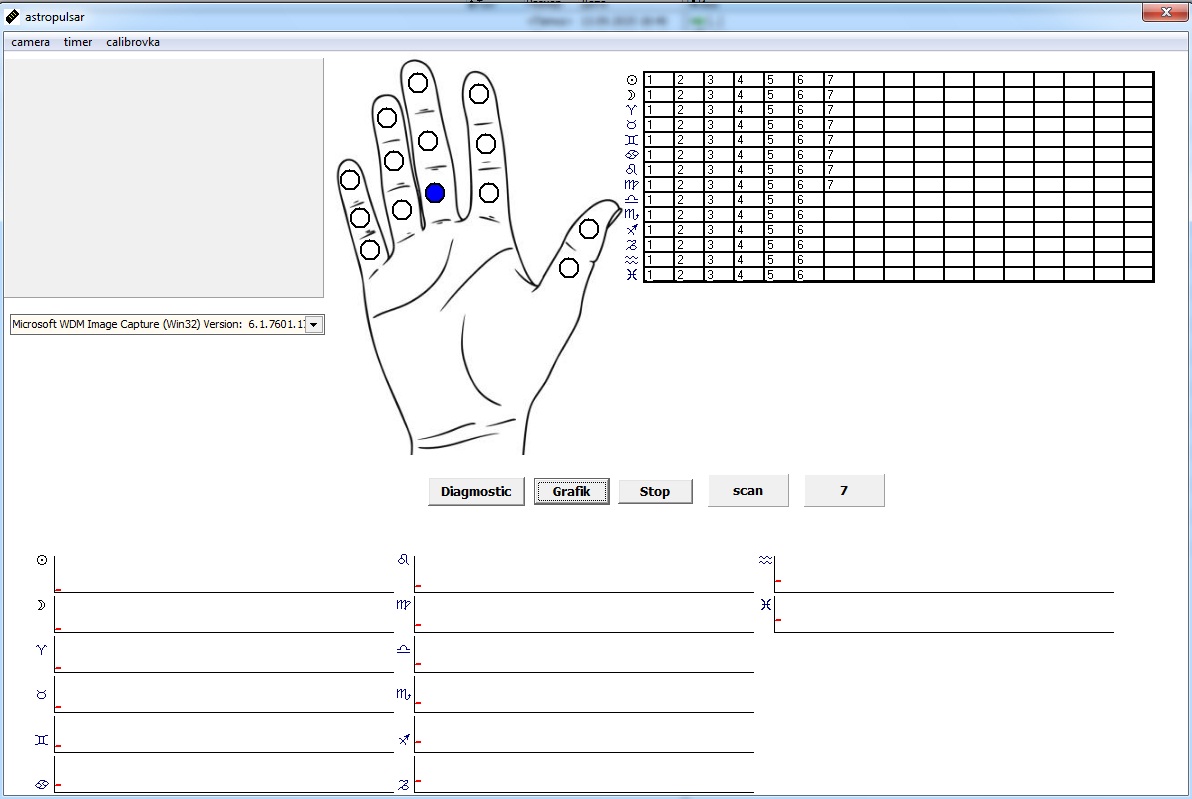This screenshot has height=799, width=1192.
Task: Click cell 7 in the Sun row
Action: [838, 80]
